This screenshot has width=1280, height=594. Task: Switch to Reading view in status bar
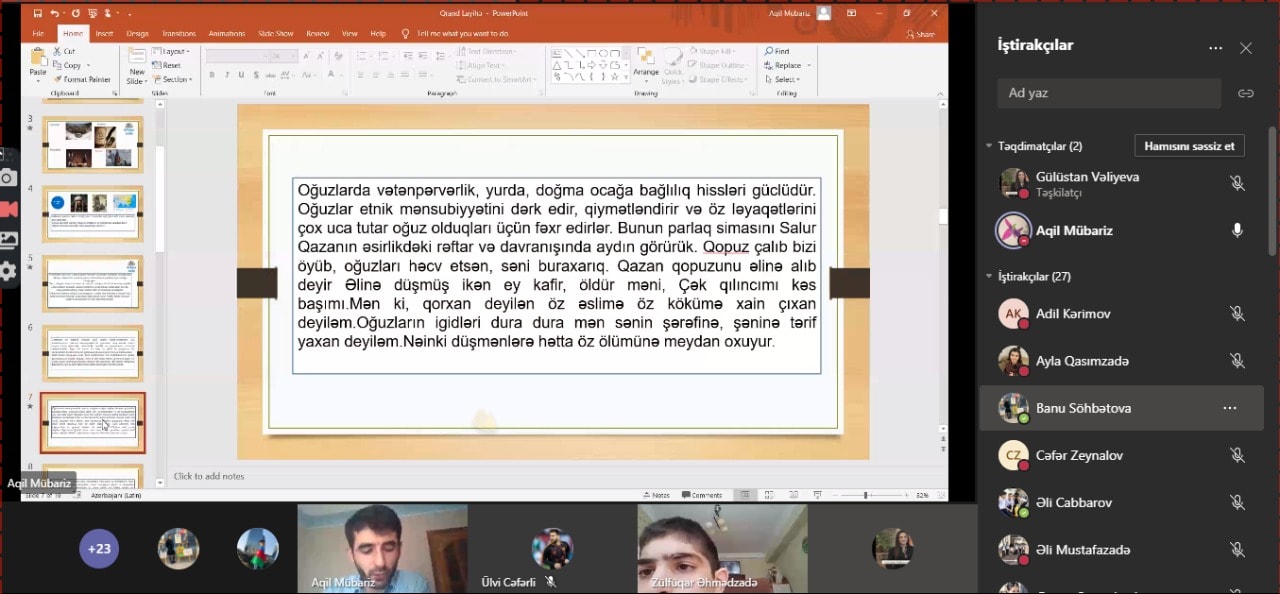794,495
